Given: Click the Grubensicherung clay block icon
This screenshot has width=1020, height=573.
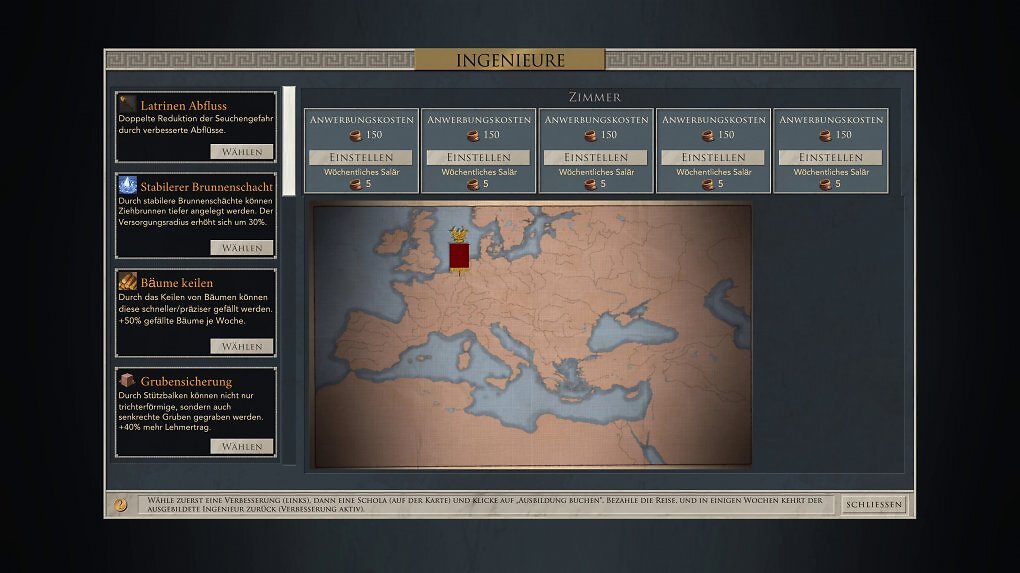Looking at the screenshot, I should click(x=128, y=380).
